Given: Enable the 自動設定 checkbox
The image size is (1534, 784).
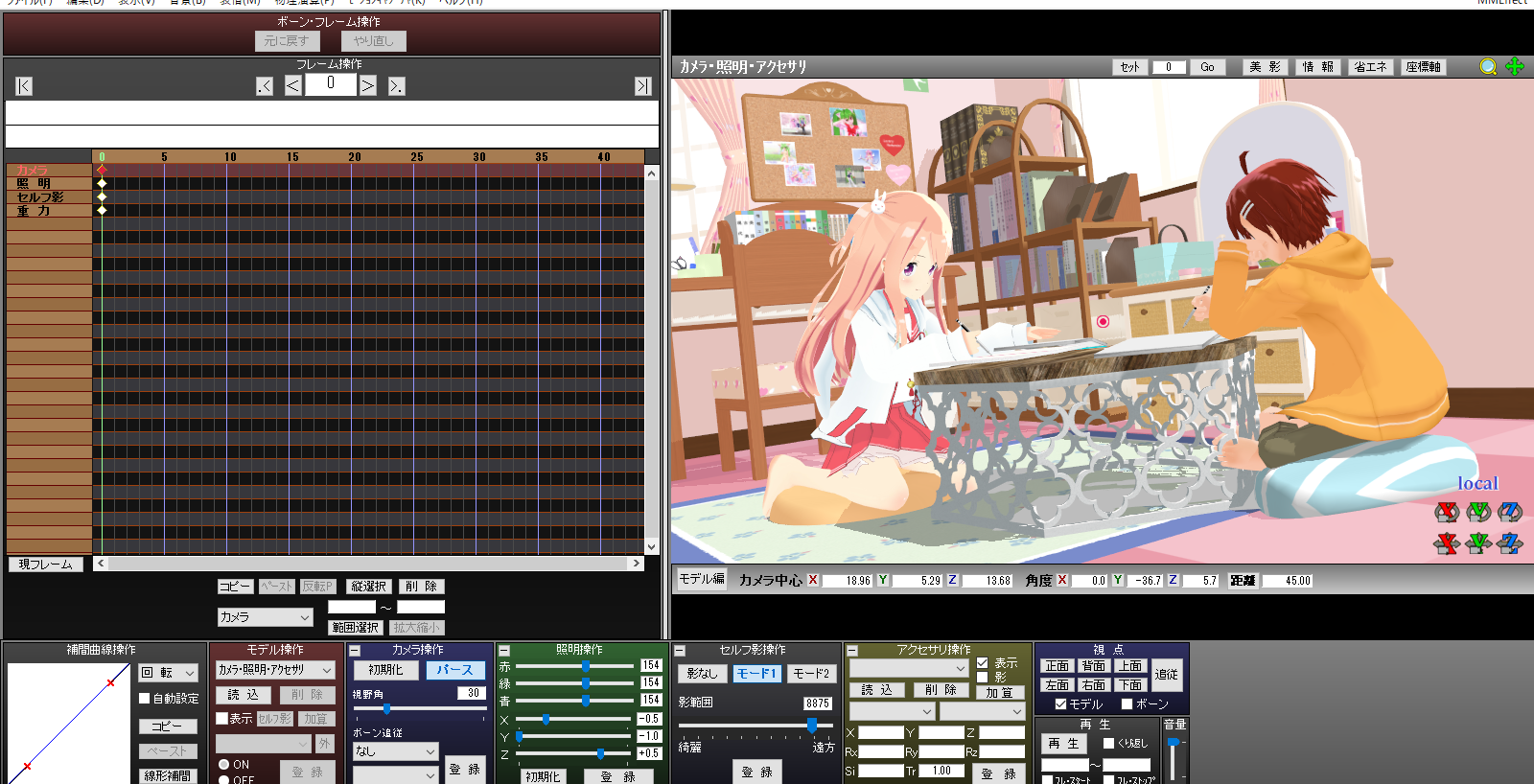Looking at the screenshot, I should pos(145,699).
